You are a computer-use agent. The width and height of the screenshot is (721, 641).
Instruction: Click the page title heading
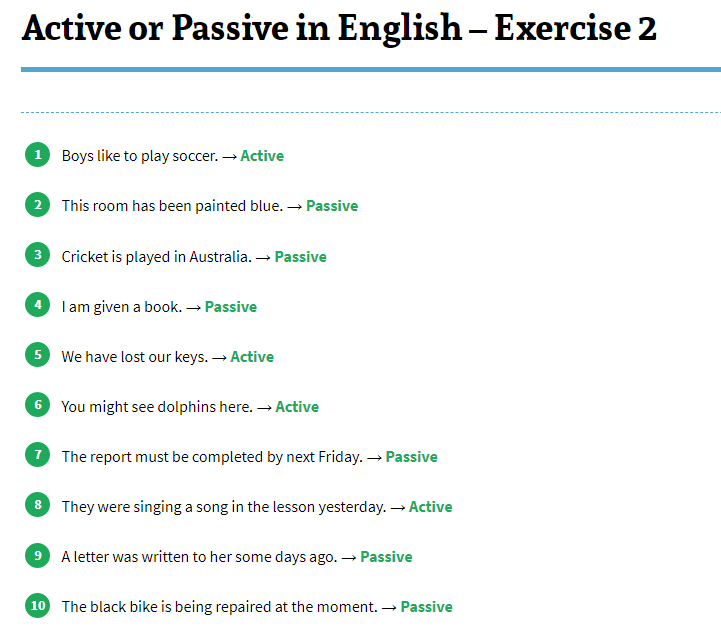[x=339, y=29]
